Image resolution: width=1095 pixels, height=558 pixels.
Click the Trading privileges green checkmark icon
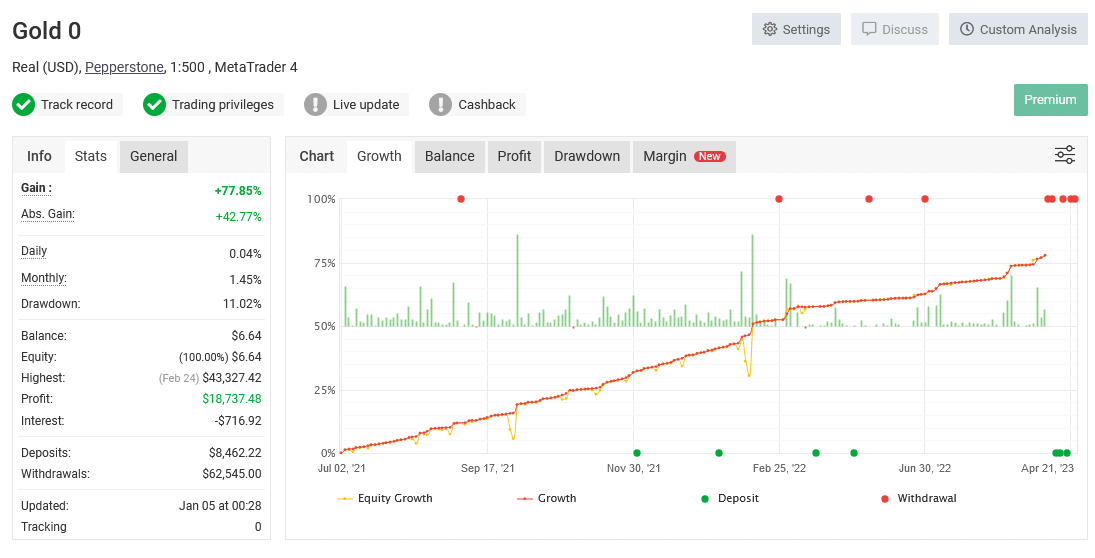click(154, 104)
